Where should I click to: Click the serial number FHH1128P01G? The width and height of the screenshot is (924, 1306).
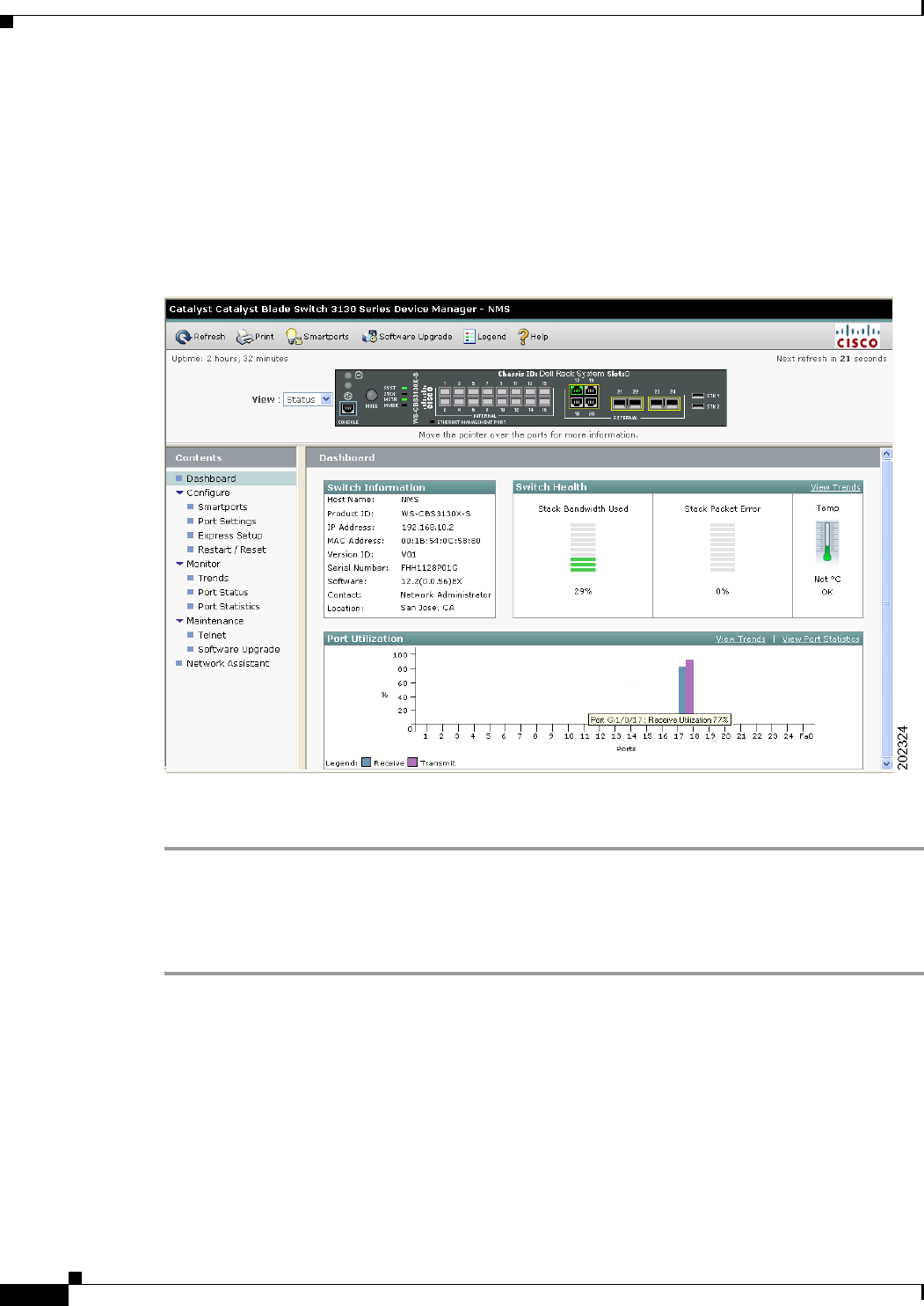click(429, 568)
